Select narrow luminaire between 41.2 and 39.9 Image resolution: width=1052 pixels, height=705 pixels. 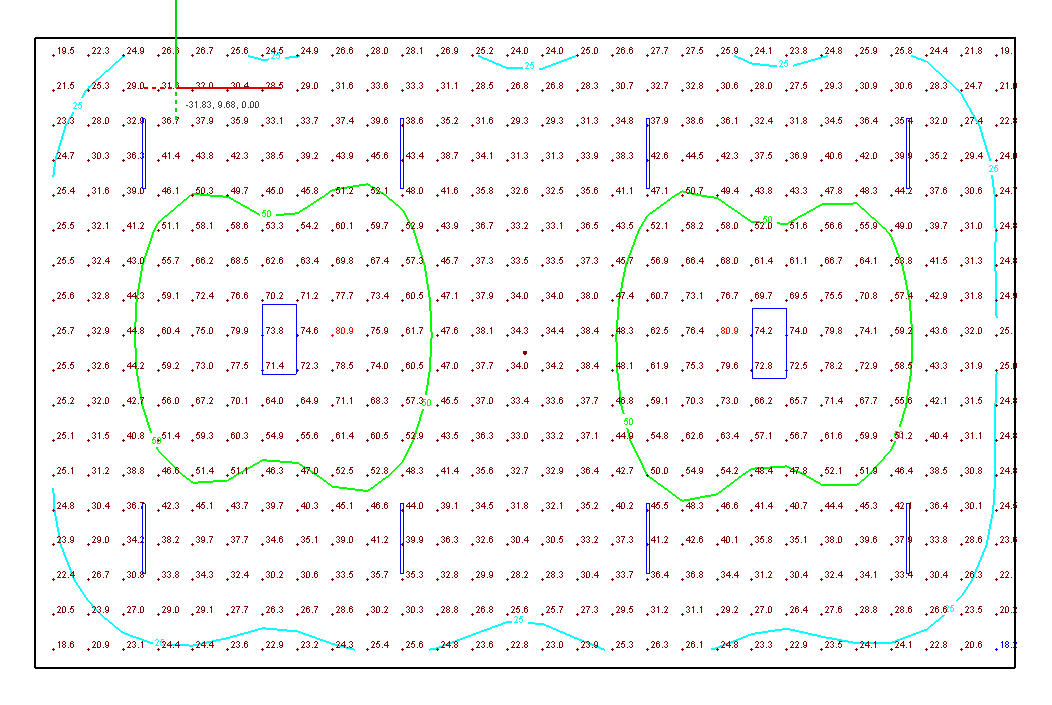402,539
